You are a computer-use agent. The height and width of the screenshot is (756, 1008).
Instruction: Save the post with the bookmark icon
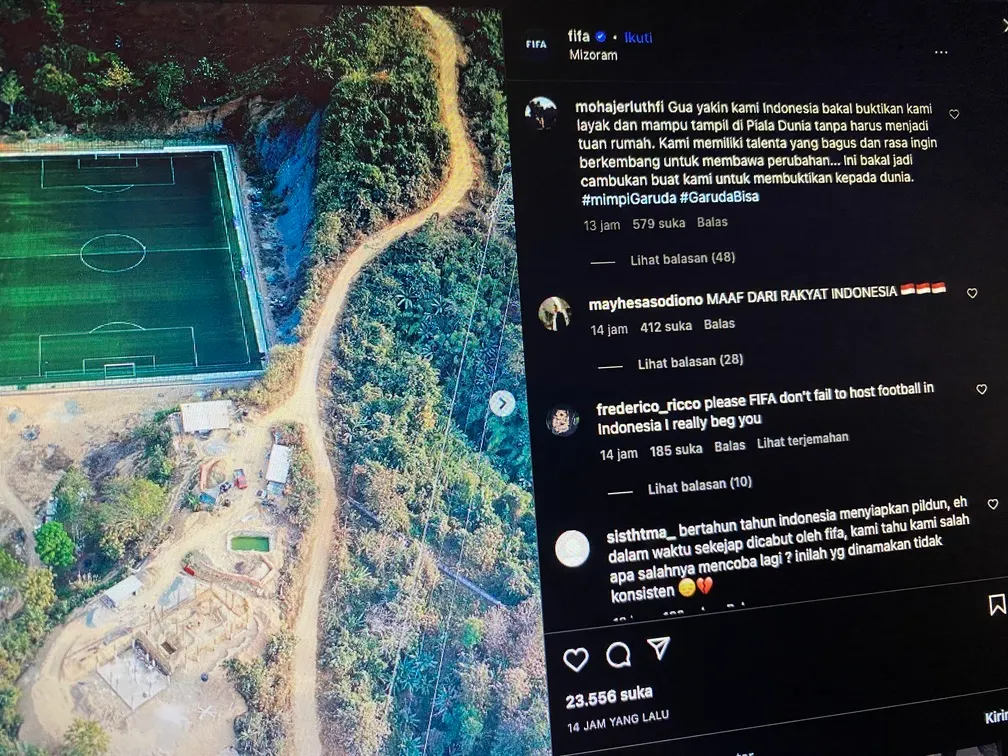(997, 605)
